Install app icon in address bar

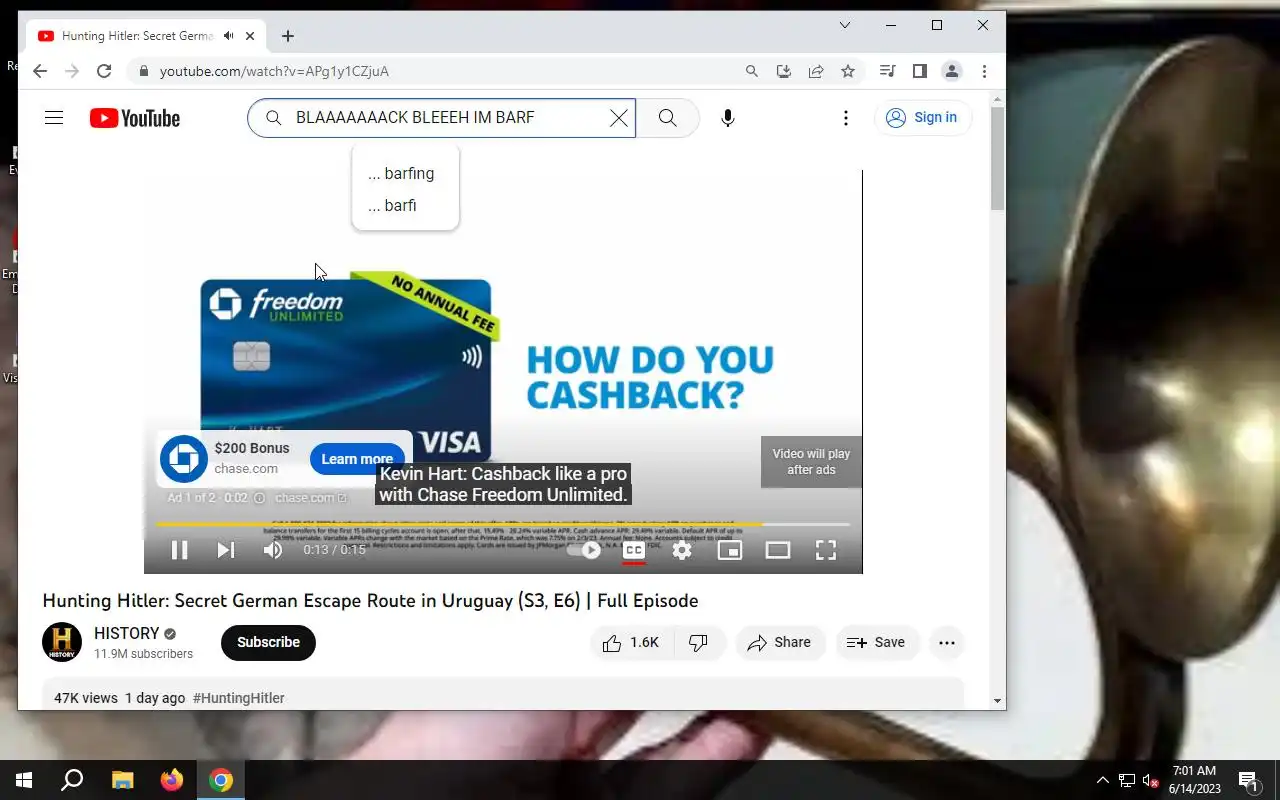(x=784, y=71)
